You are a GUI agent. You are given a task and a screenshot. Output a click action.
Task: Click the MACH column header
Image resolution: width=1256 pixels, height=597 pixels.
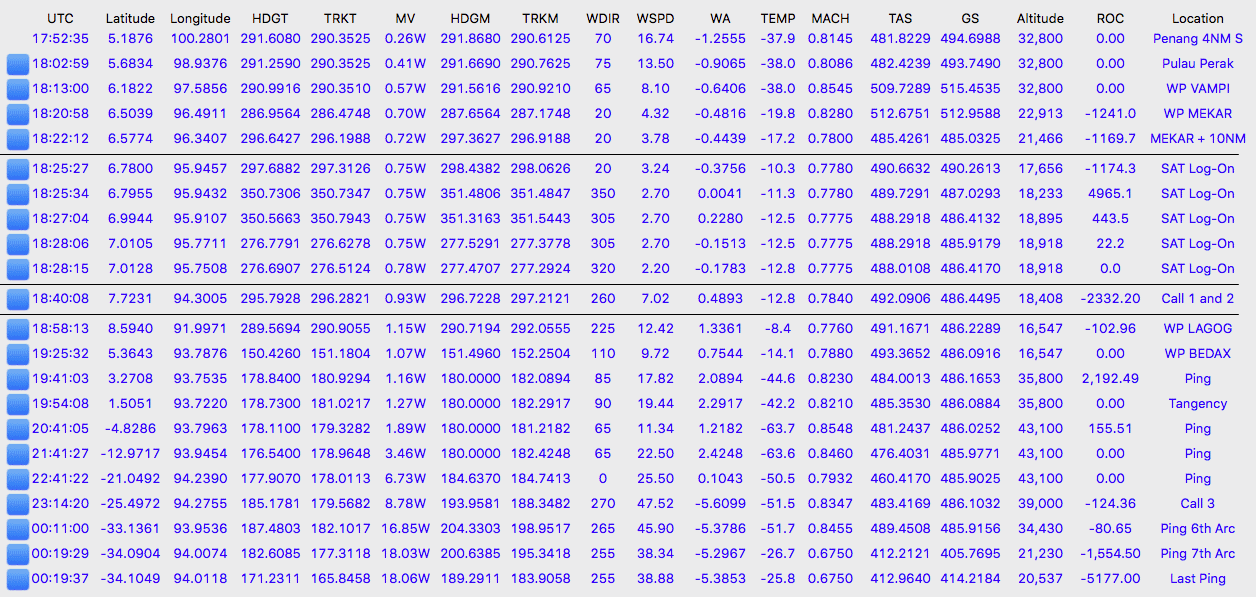[x=831, y=19]
